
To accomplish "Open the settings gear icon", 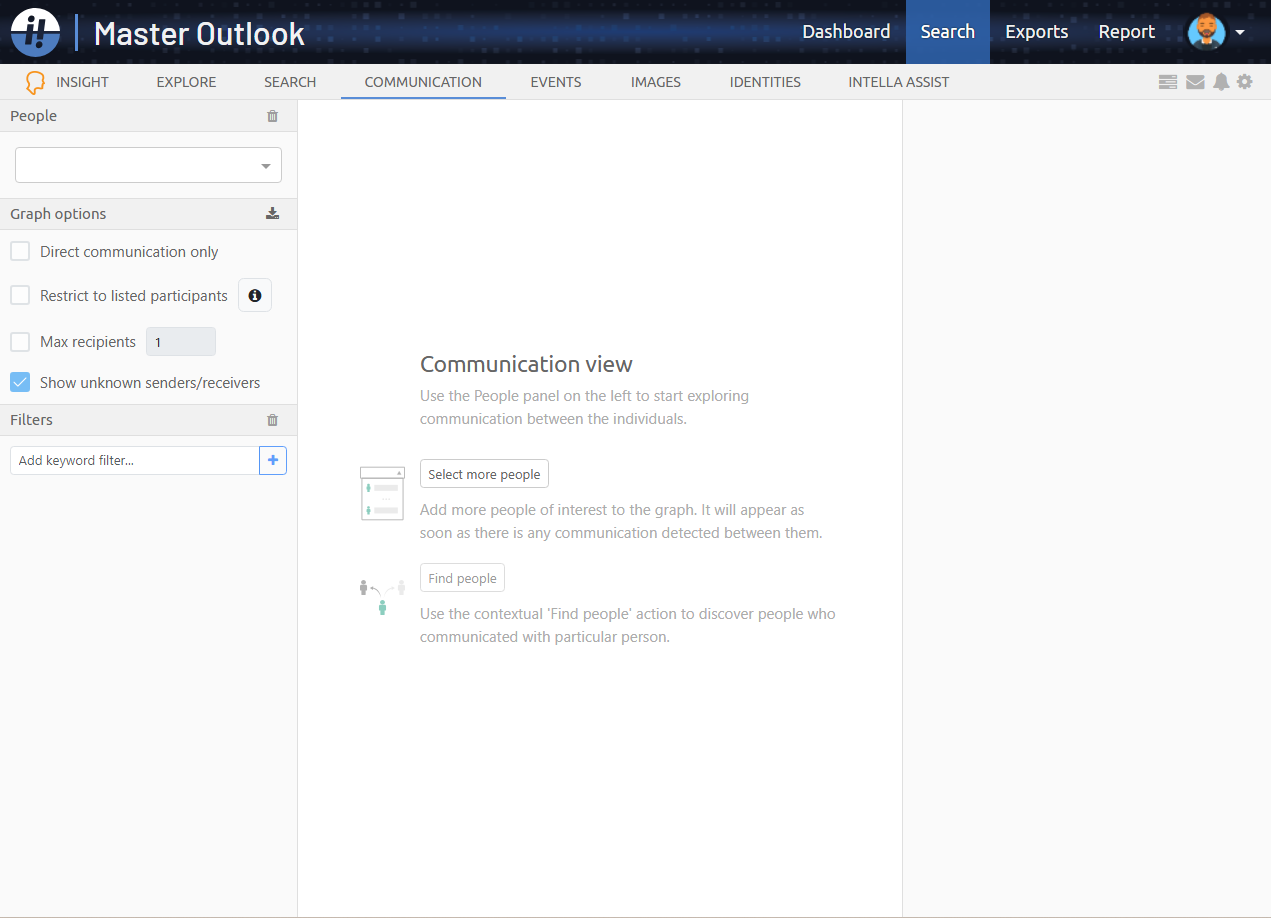I will [1245, 81].
